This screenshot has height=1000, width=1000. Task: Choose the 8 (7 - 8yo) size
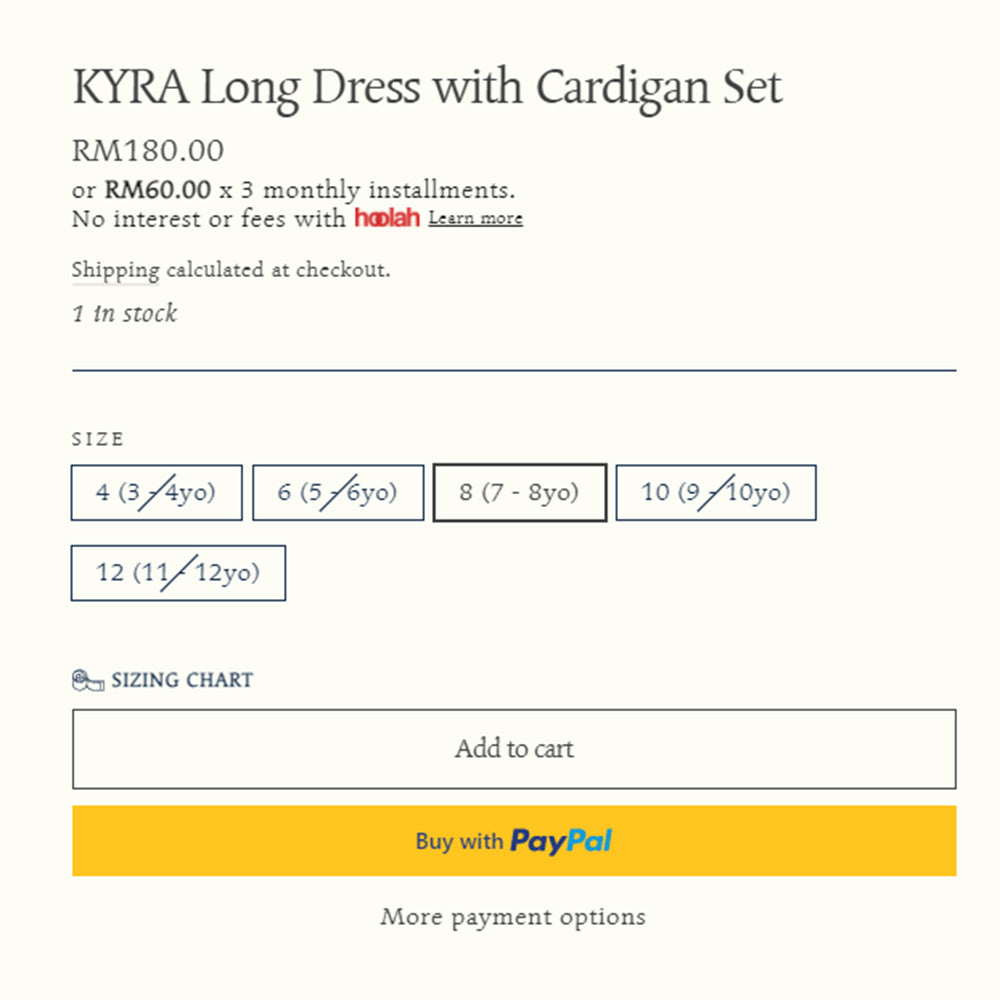(520, 493)
